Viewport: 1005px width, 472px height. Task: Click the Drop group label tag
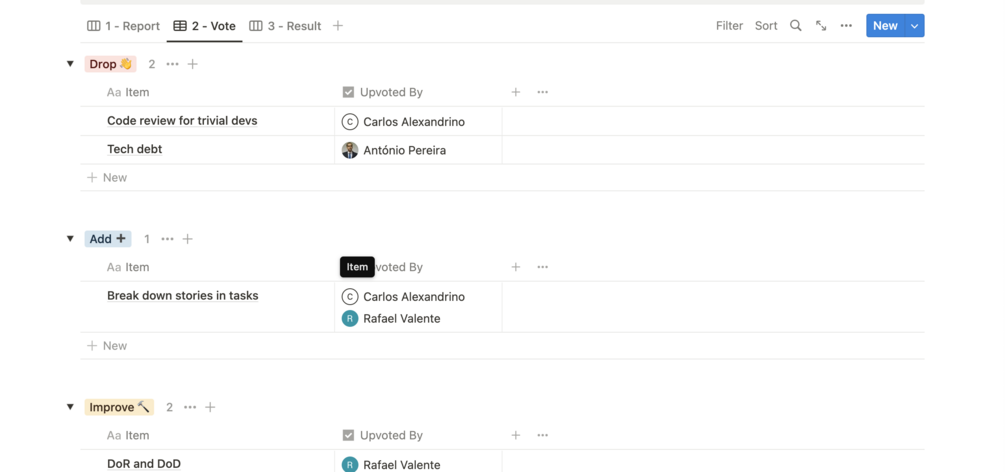[x=110, y=64]
